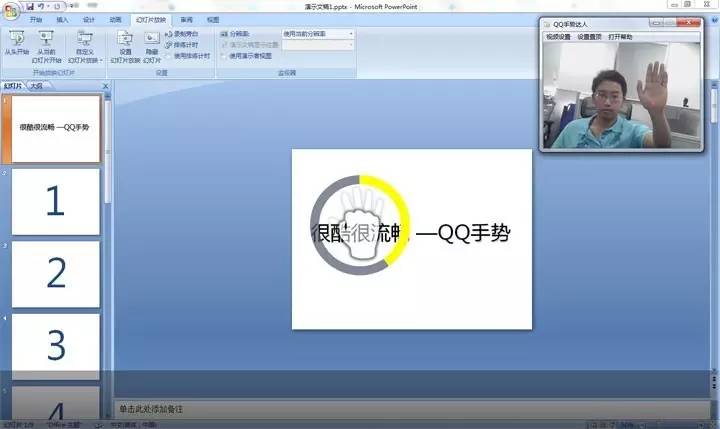Screen dimensions: 720x429
Task: Close the slide thumbnail pane
Action: [x=105, y=86]
